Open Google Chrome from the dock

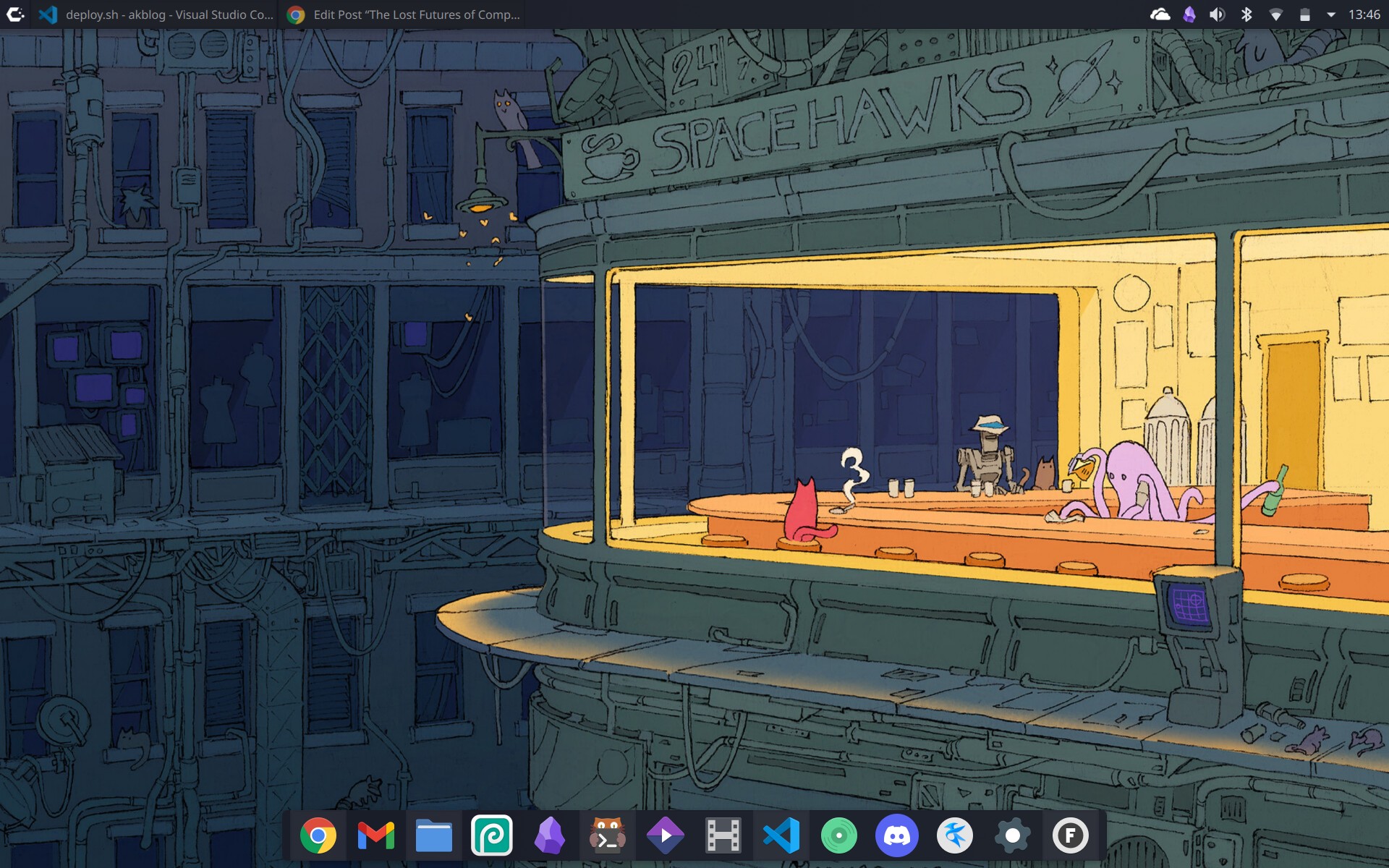(x=318, y=836)
